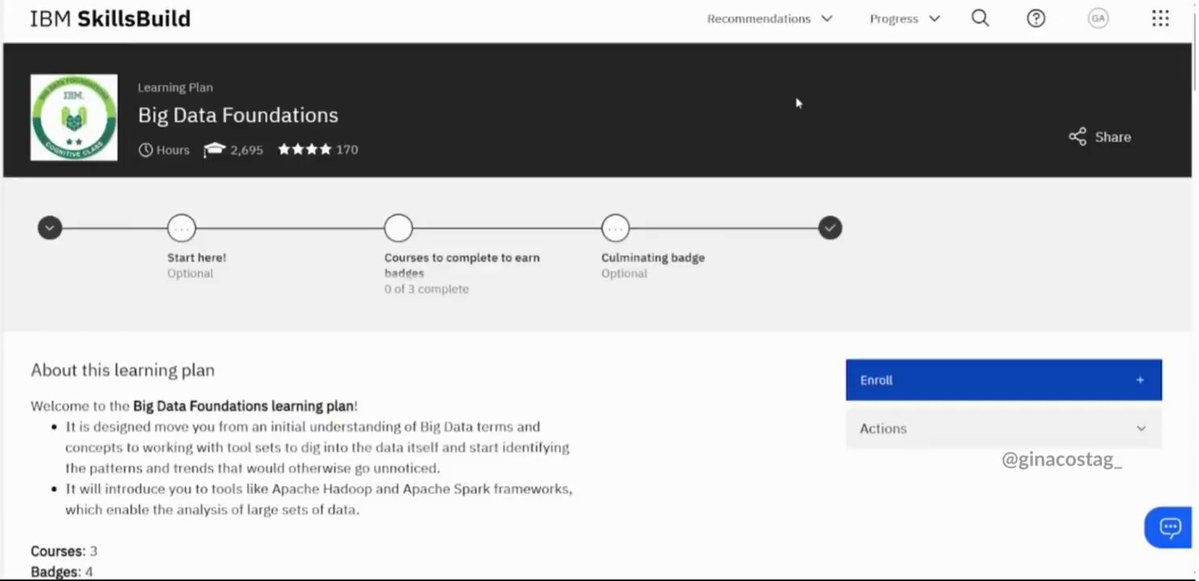This screenshot has height=581, width=1199.
Task: Click the star rating icons
Action: pos(304,149)
